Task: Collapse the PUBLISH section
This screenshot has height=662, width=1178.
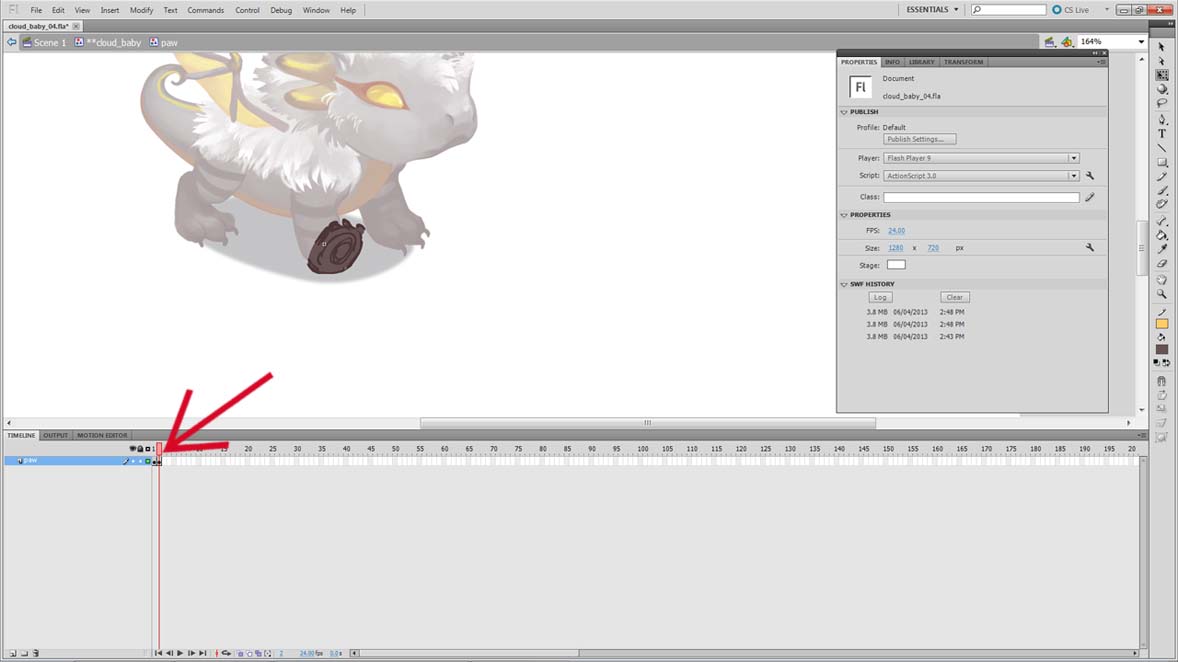Action: (844, 112)
